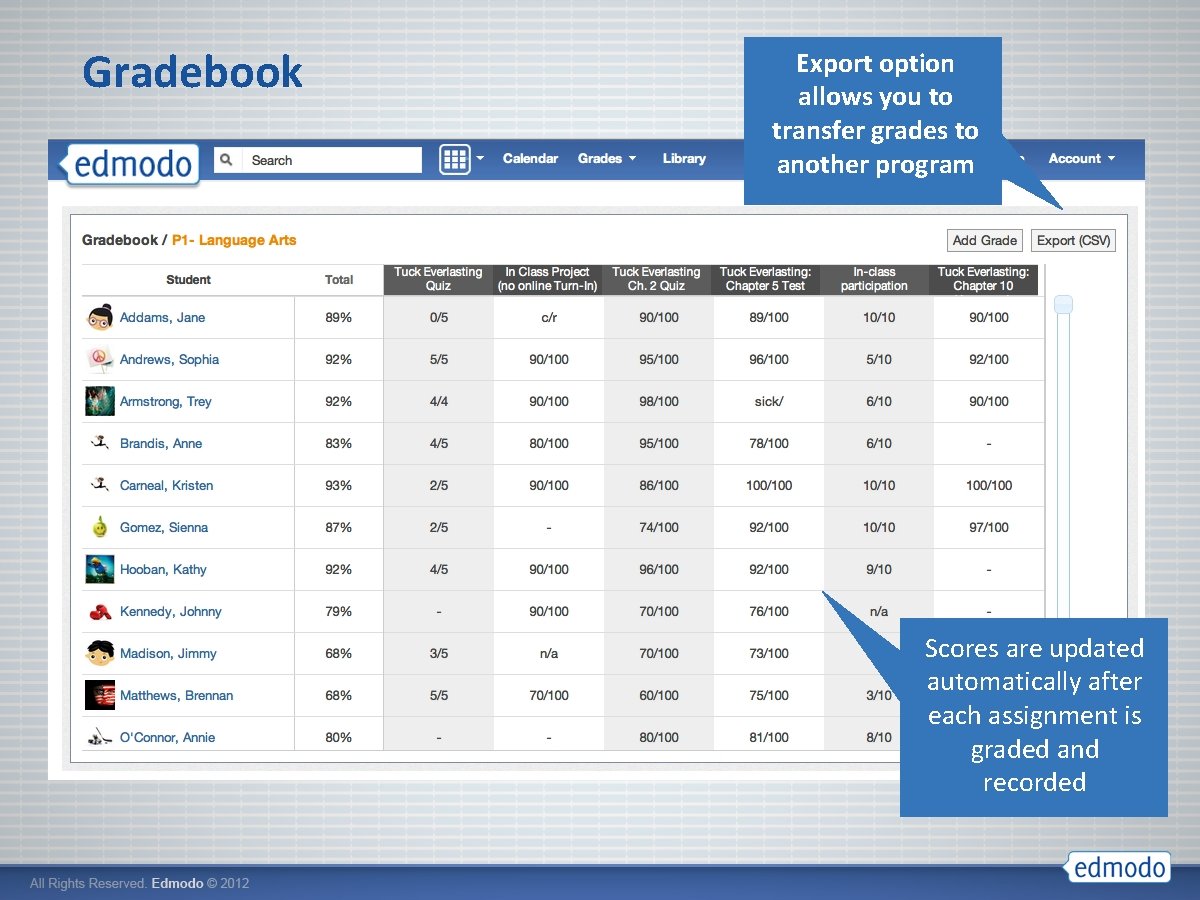This screenshot has height=900, width=1200.
Task: Open the Calendar menu item
Action: [530, 158]
